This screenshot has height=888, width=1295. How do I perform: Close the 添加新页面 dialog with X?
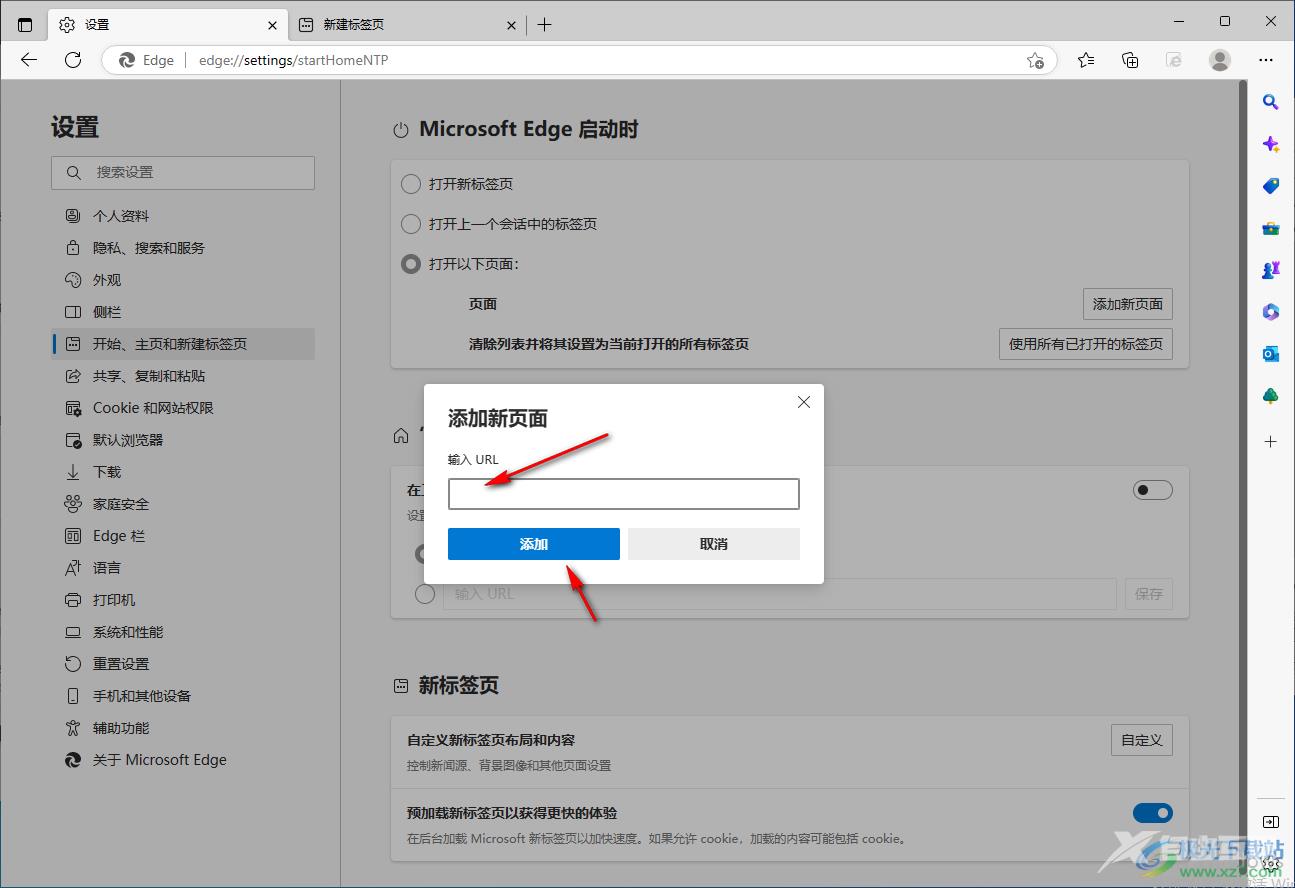coord(803,402)
